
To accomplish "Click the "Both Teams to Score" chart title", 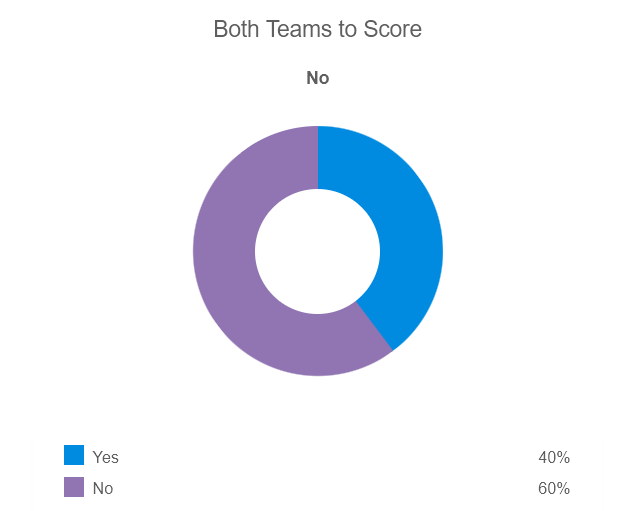I will (x=317, y=29).
